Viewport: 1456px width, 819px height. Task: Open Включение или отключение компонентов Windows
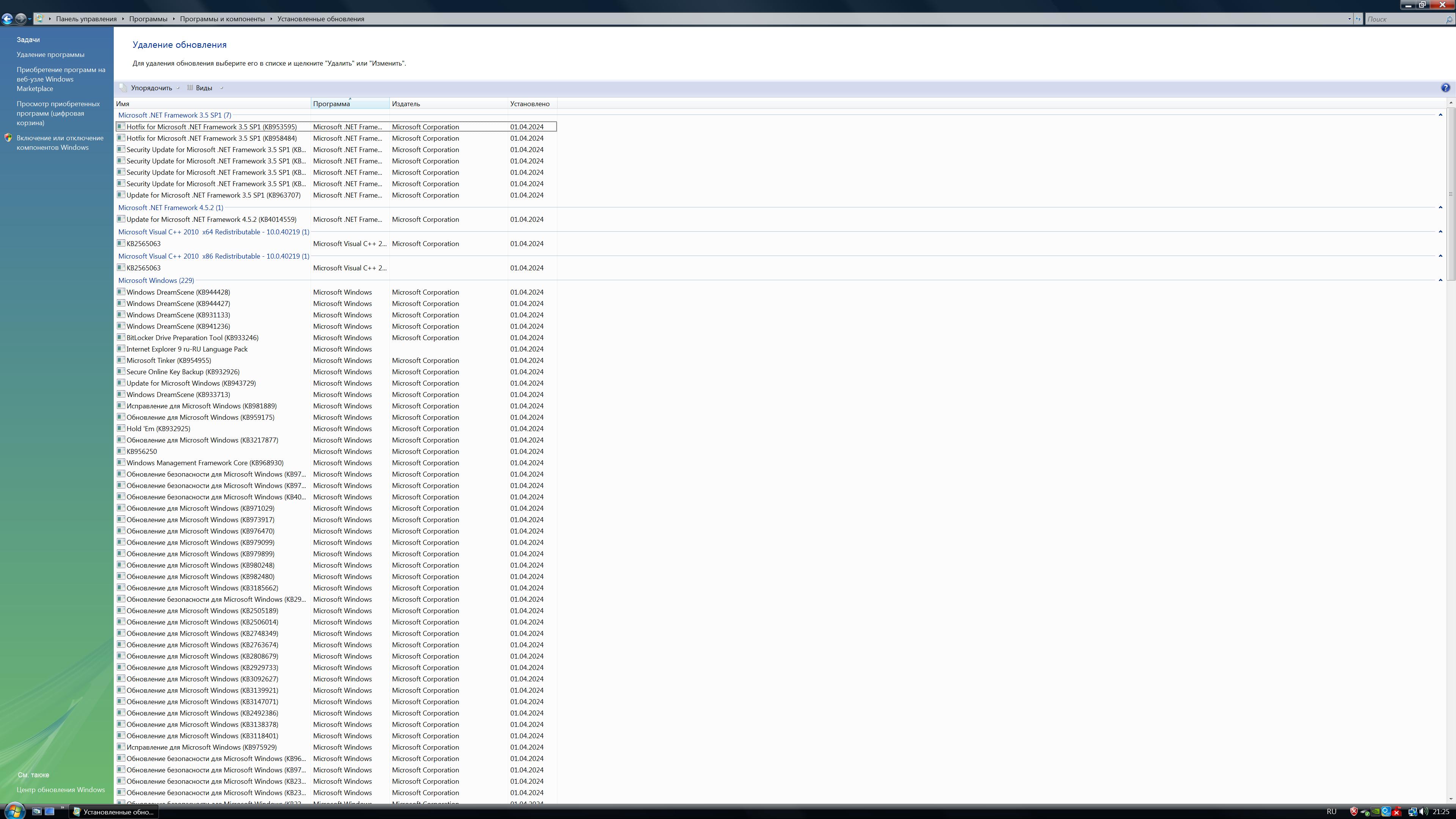pyautogui.click(x=60, y=143)
